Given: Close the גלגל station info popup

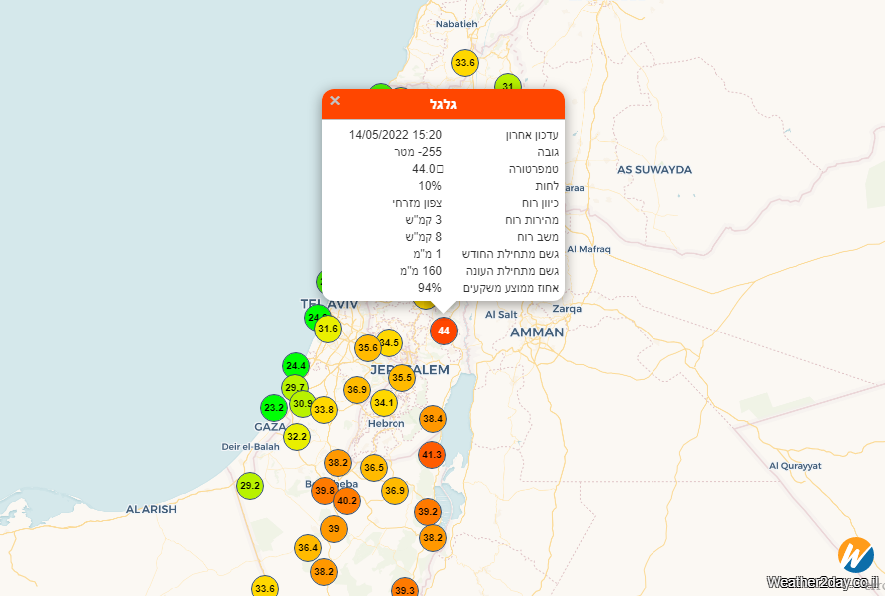Looking at the screenshot, I should tap(335, 101).
